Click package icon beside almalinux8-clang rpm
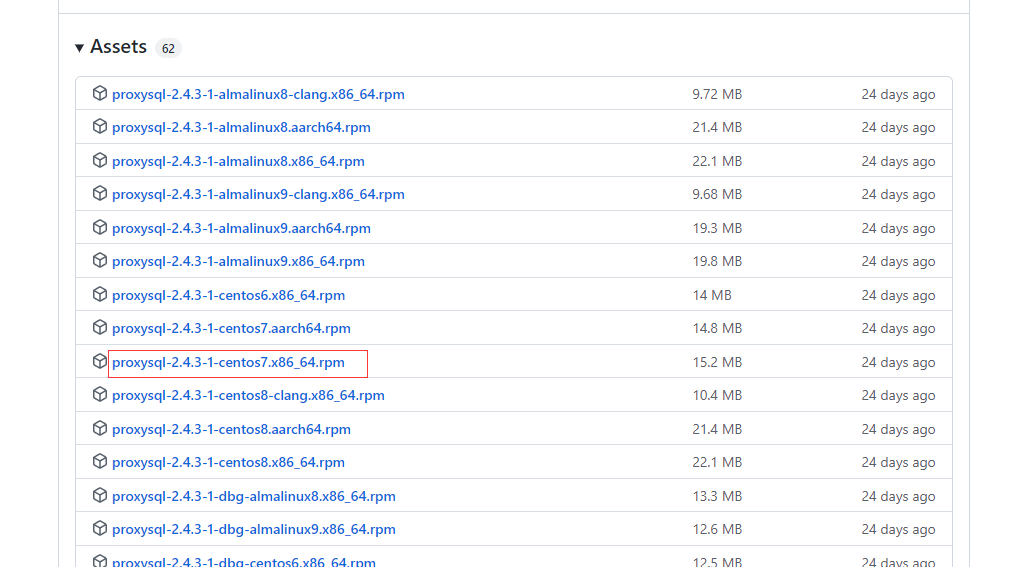 coord(99,93)
